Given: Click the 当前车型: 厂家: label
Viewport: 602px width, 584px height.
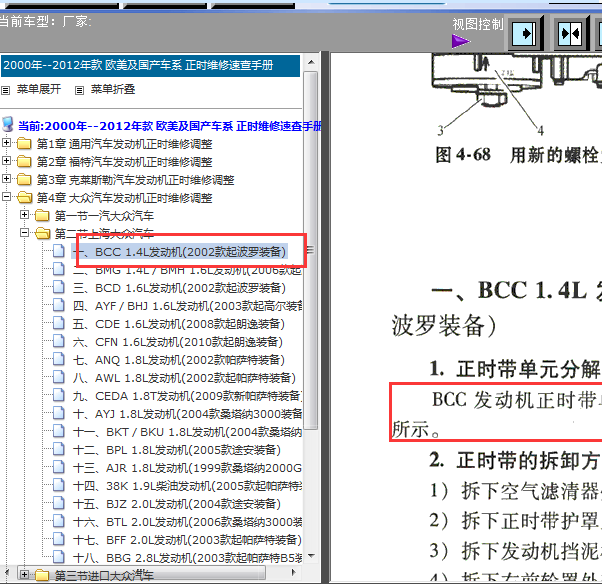Looking at the screenshot, I should click(45, 22).
